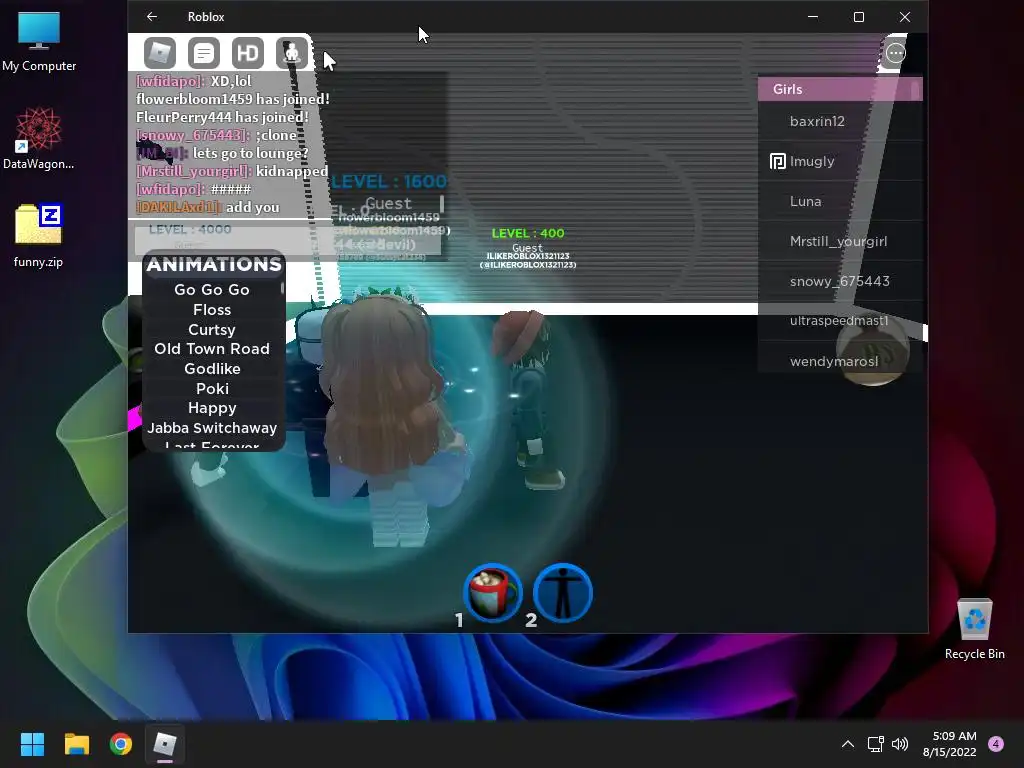This screenshot has height=768, width=1024.
Task: Play the Floss animation
Action: [212, 310]
